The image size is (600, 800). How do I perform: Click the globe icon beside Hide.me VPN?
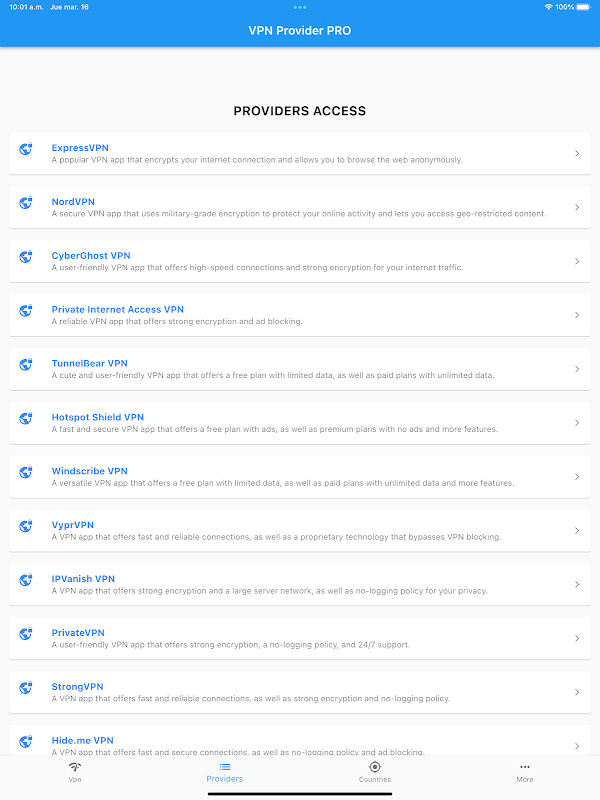click(x=26, y=741)
